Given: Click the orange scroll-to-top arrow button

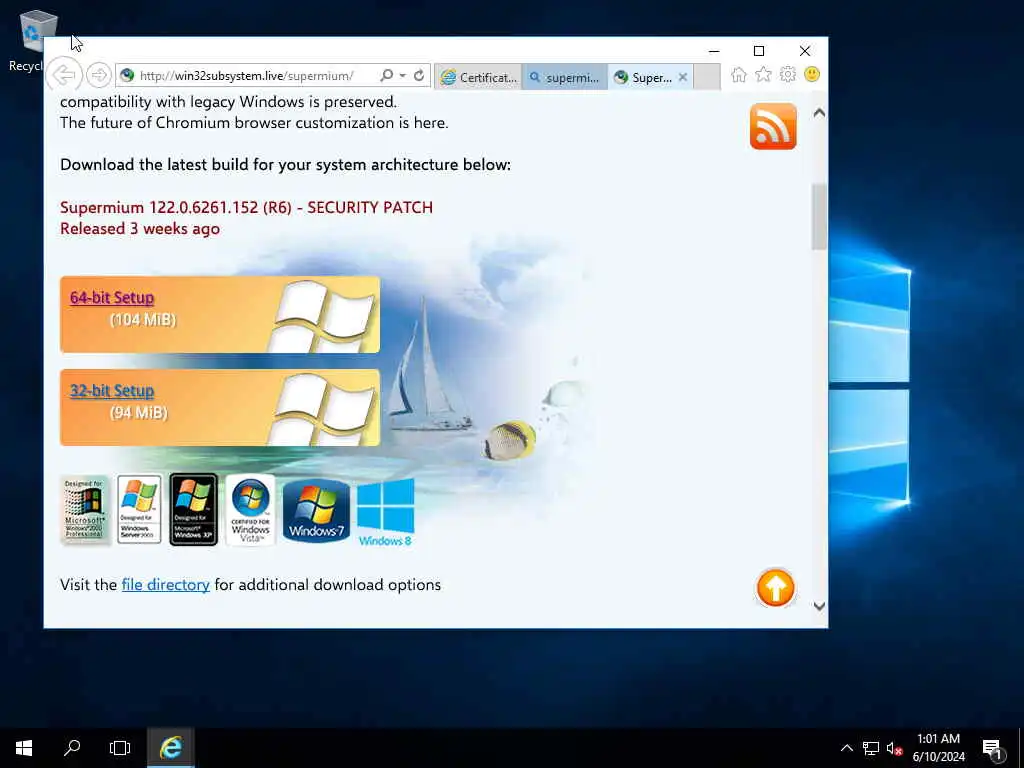Looking at the screenshot, I should pyautogui.click(x=775, y=587).
